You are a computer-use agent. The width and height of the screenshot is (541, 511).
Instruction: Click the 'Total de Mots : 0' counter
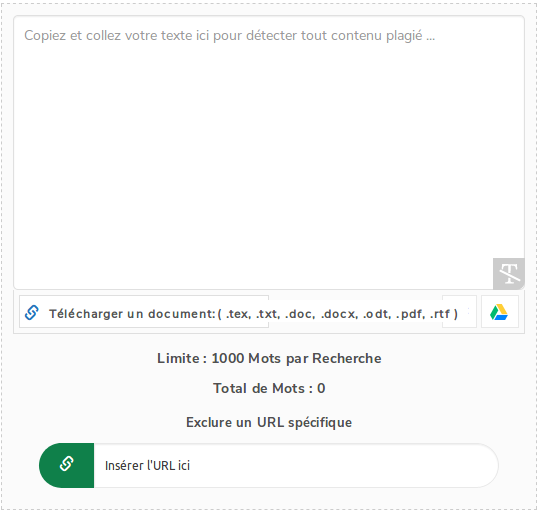tap(269, 389)
